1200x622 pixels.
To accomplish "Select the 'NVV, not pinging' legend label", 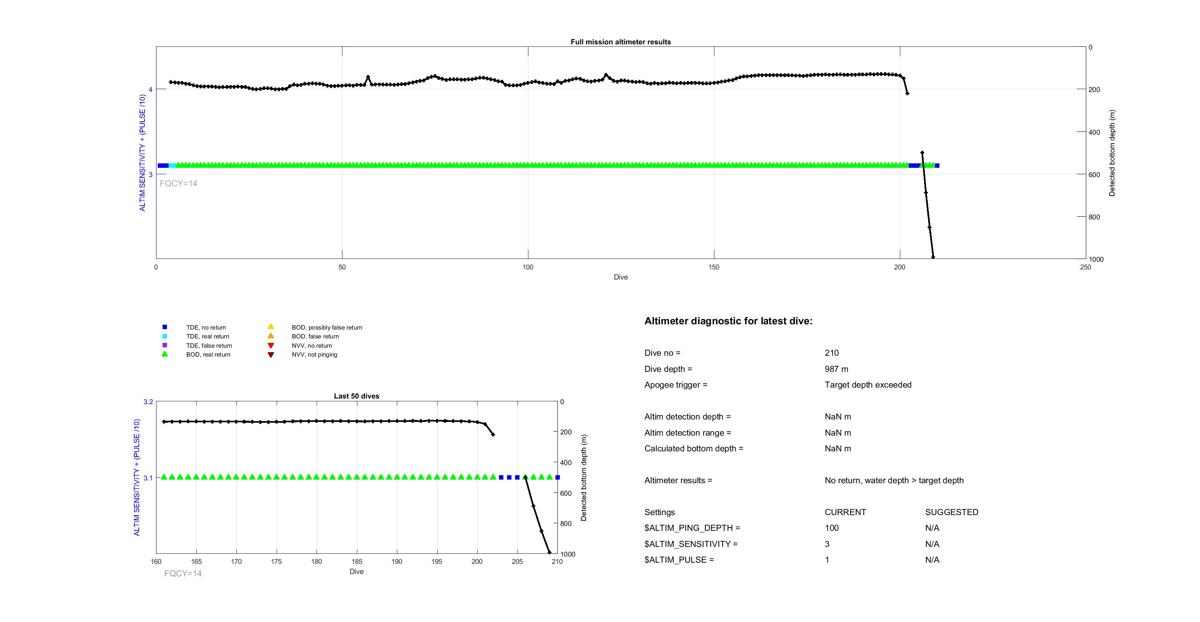I will click(x=314, y=354).
